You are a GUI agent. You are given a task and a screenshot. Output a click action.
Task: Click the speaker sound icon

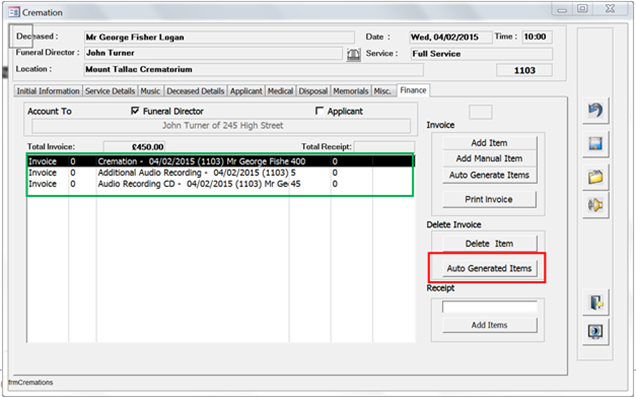click(595, 205)
